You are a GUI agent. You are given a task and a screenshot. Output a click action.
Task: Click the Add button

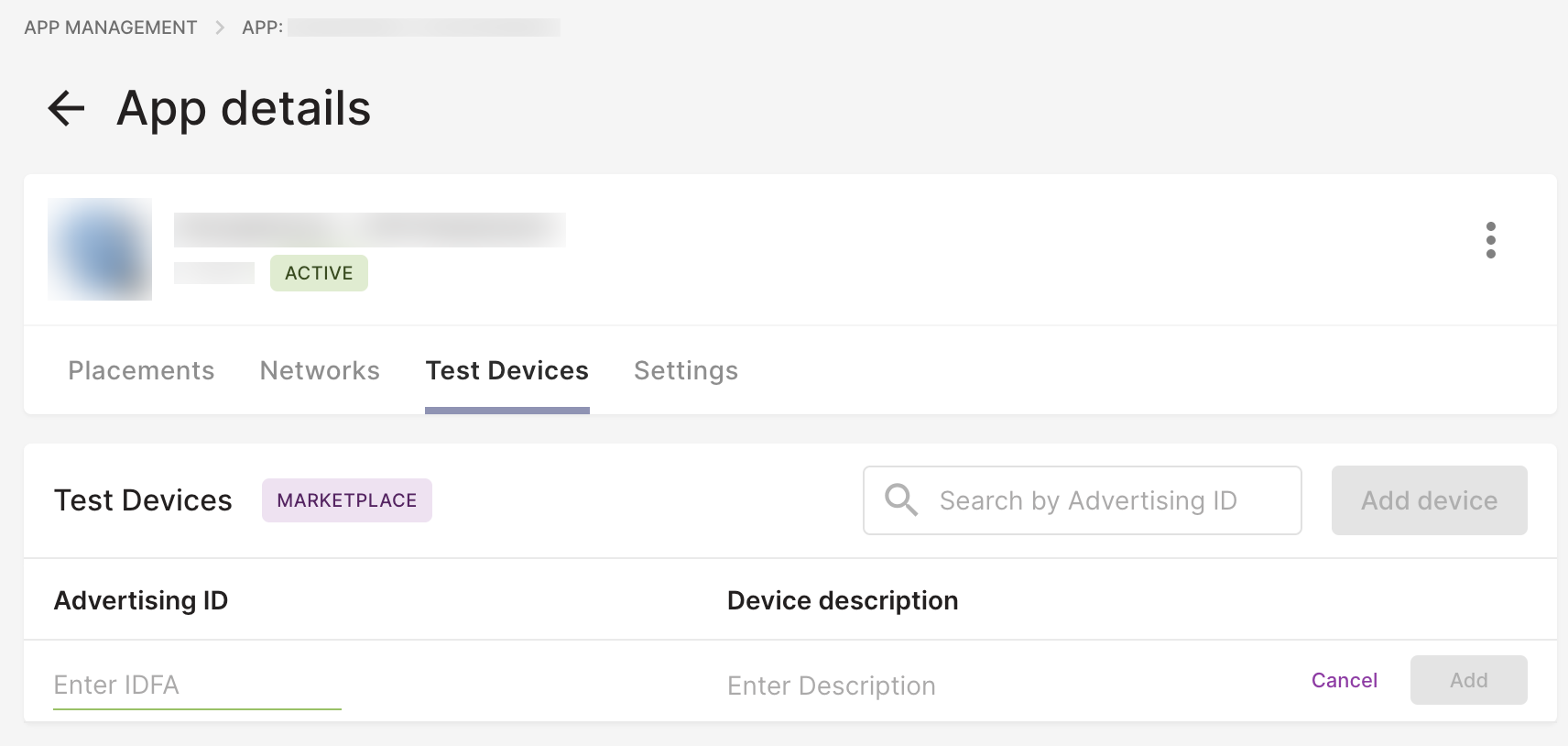pos(1468,680)
